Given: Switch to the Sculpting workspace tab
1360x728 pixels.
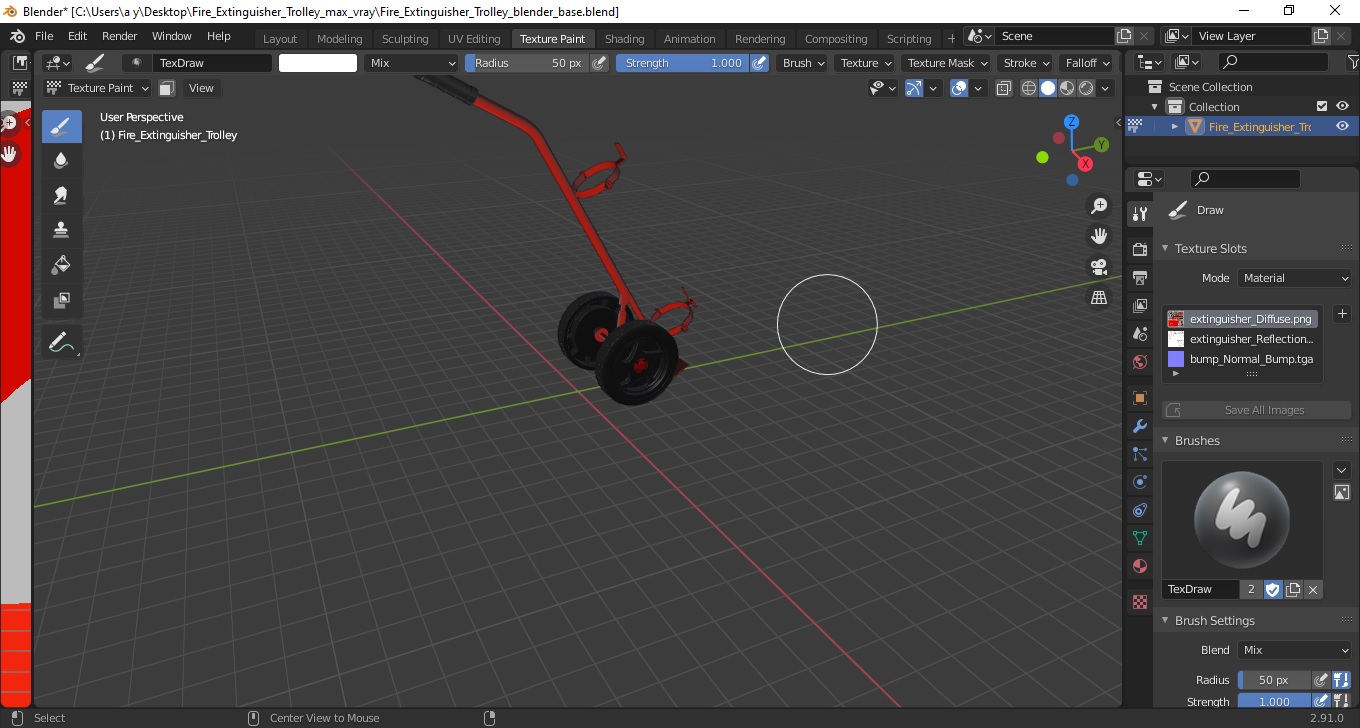Looking at the screenshot, I should [405, 39].
